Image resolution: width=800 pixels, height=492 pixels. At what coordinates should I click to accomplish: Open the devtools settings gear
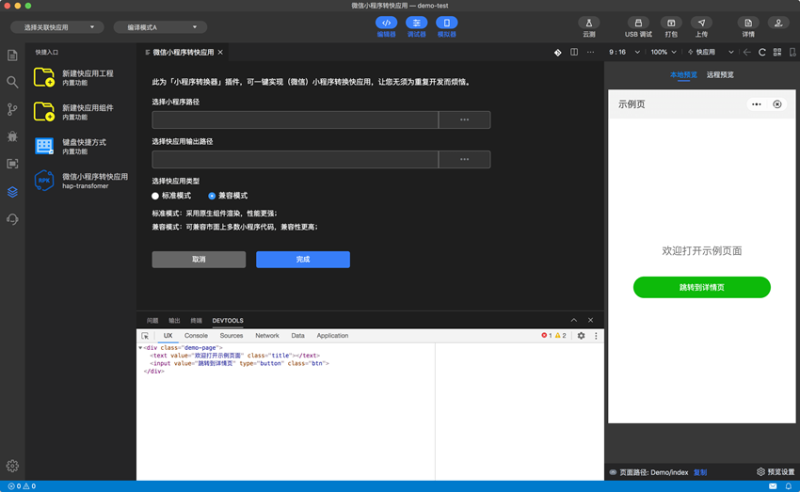tap(581, 336)
